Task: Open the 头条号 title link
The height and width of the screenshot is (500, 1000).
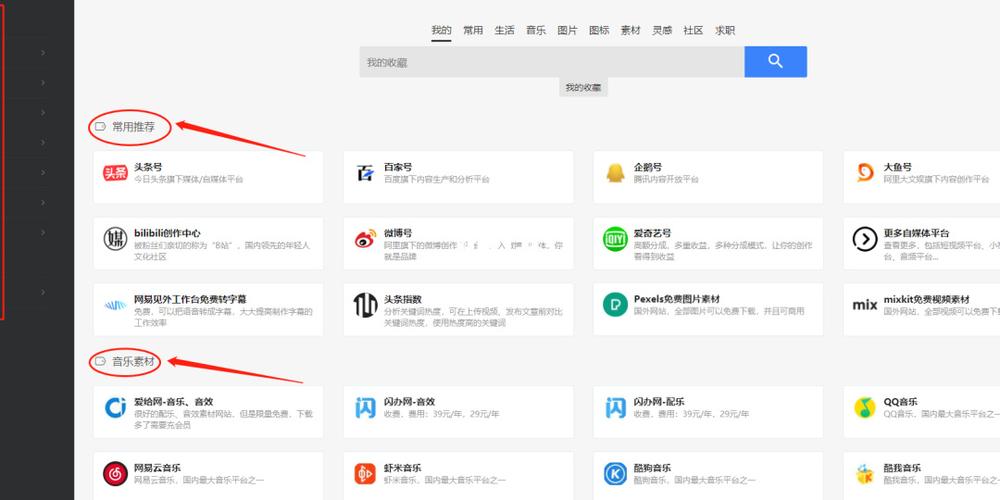Action: (x=148, y=167)
